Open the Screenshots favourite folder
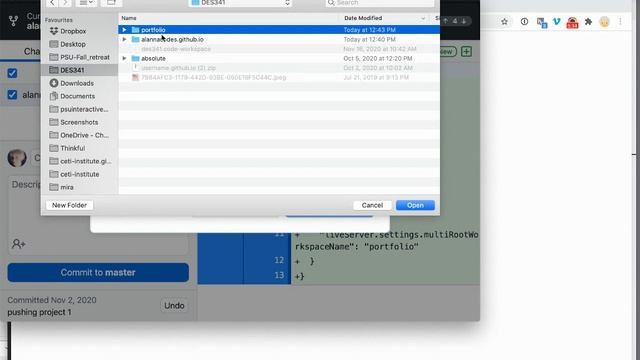Screen dimensions: 640x360 (x=73, y=122)
